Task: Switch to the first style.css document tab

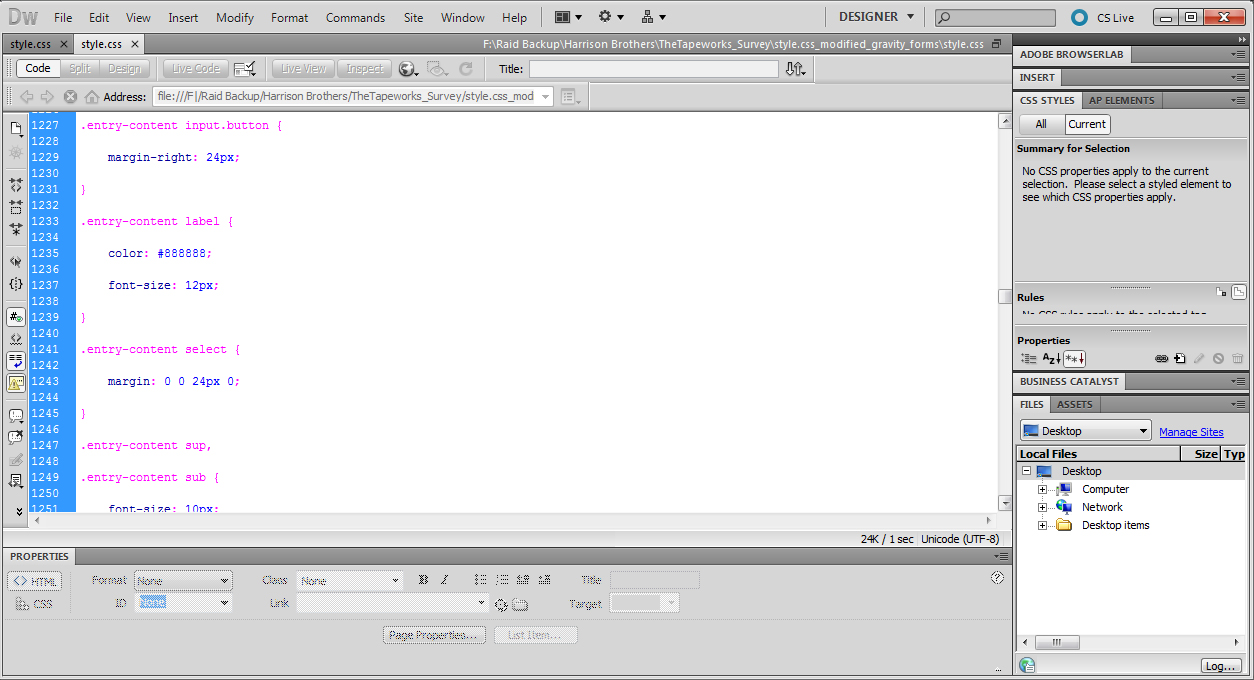Action: click(x=31, y=45)
